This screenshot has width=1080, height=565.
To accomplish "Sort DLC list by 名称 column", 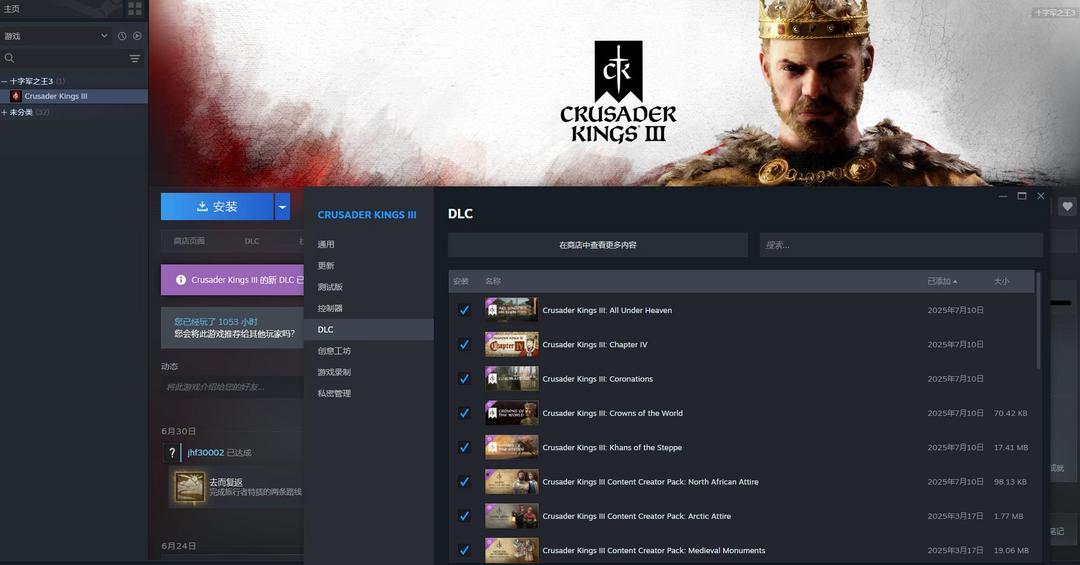I will [492, 281].
